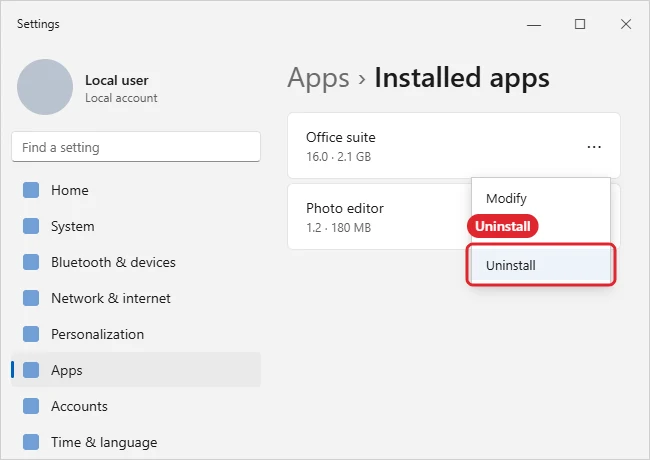Image resolution: width=650 pixels, height=460 pixels.
Task: Maximize the Settings window
Action: 580,24
